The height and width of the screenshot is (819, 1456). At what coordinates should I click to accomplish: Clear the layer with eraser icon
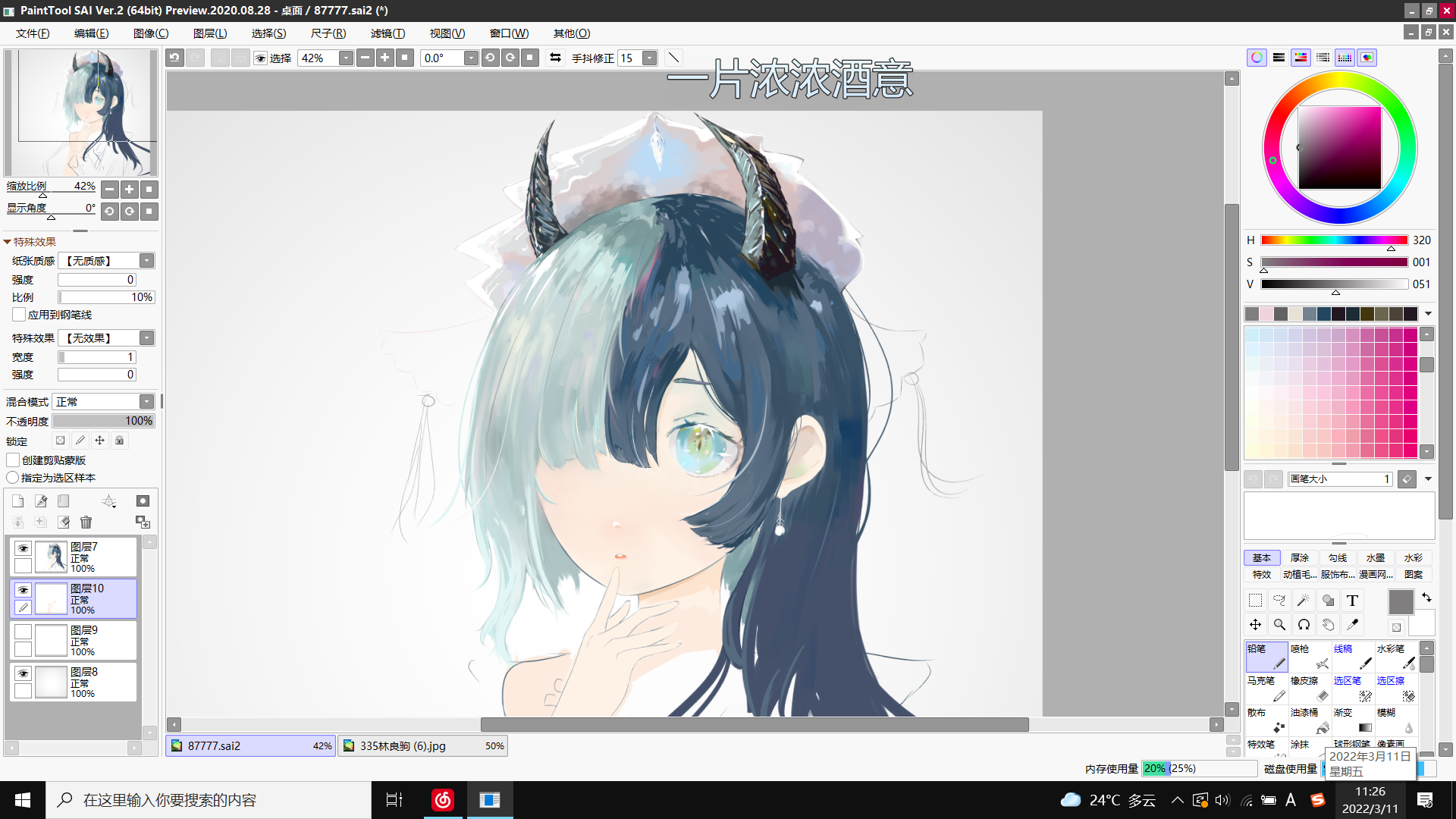pos(64,522)
